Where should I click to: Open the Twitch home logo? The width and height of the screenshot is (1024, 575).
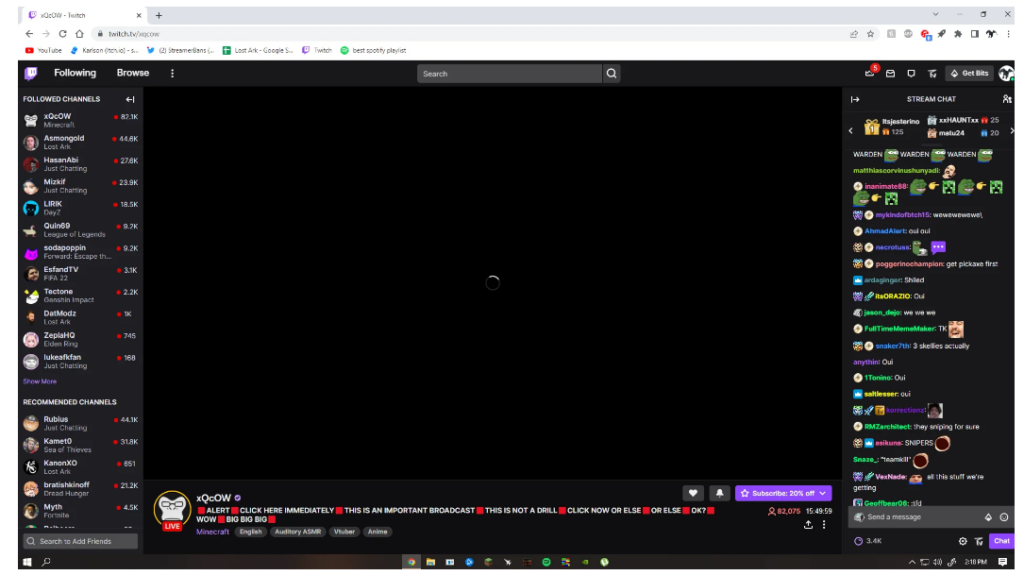click(x=31, y=73)
